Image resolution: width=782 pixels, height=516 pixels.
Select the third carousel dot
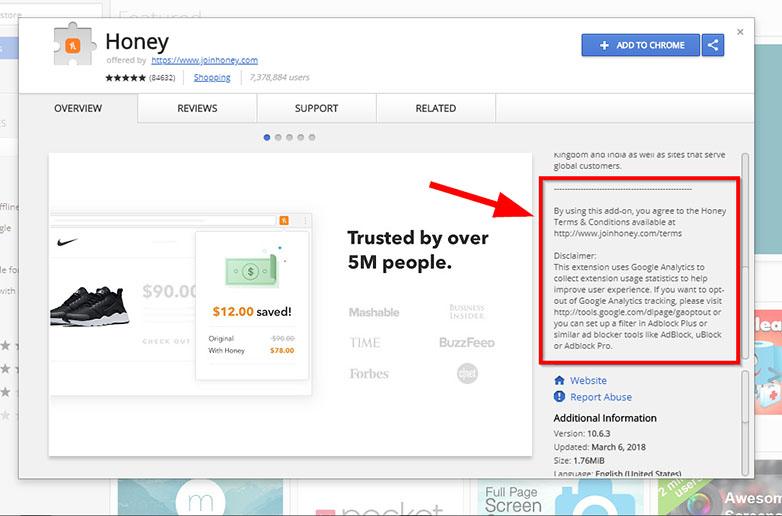coord(289,138)
